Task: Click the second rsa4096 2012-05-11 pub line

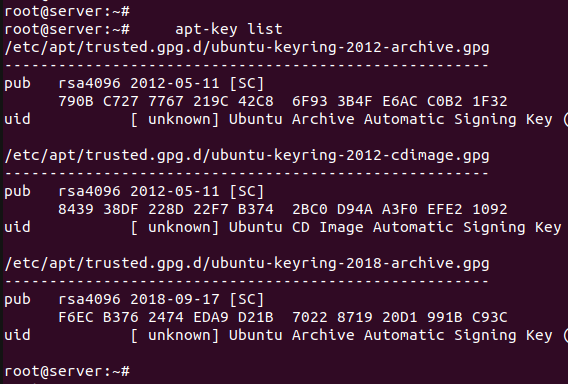Action: point(134,191)
